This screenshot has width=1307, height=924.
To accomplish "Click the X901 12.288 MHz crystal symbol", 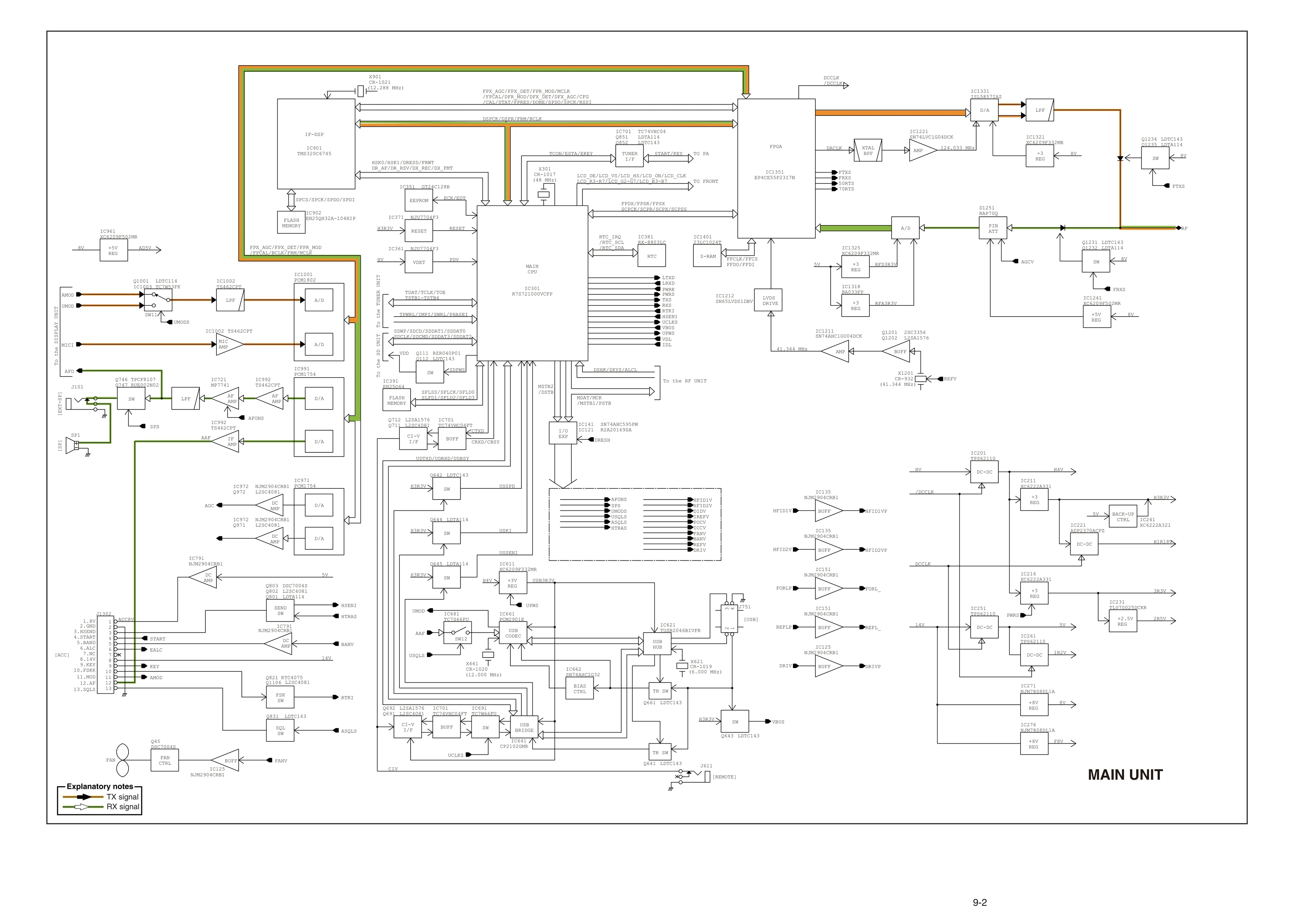I will coord(361,91).
